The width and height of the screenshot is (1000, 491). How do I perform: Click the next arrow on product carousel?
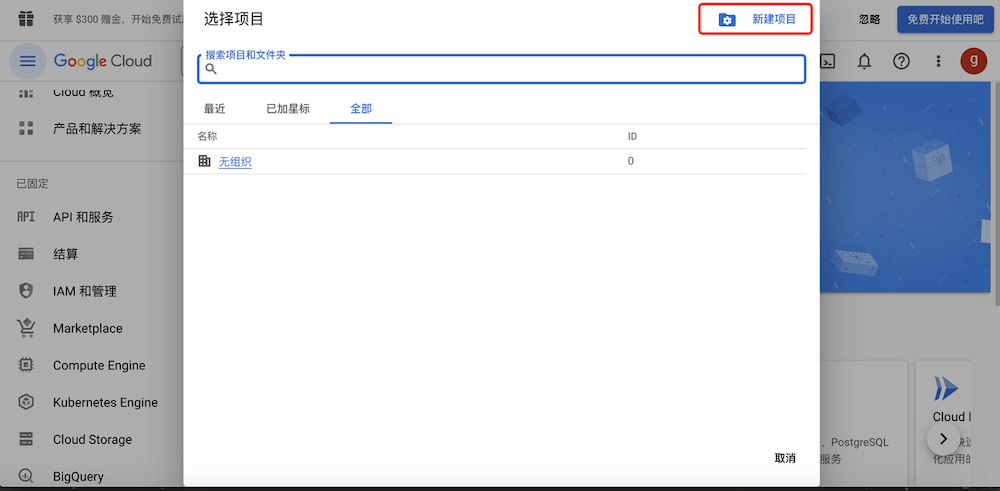point(942,438)
